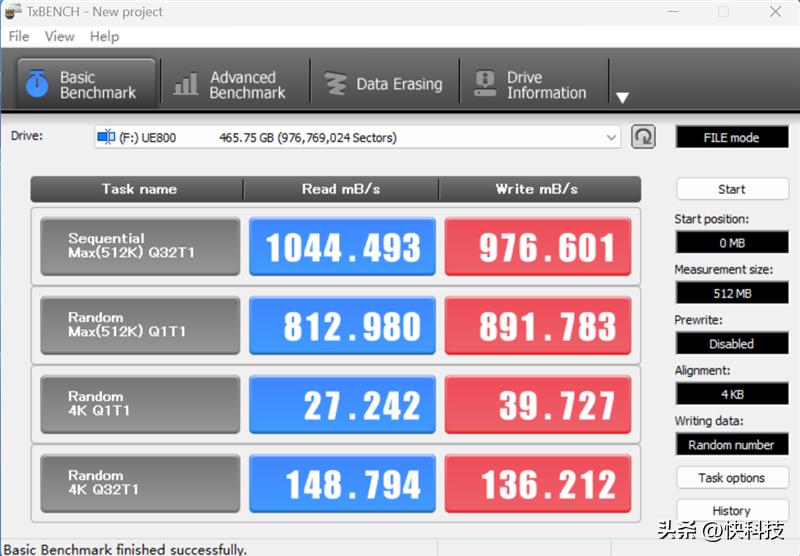Open the Help menu
Screen dimensions: 800x556
(x=104, y=37)
